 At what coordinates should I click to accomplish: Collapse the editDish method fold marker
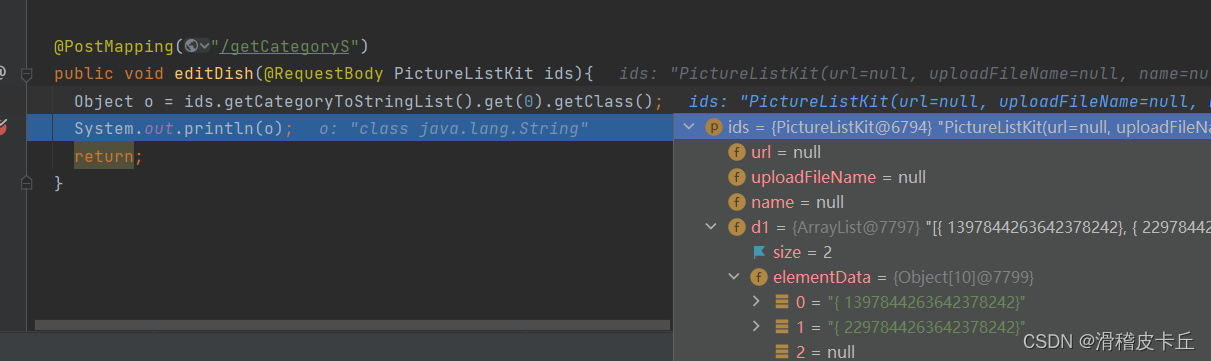(x=27, y=73)
